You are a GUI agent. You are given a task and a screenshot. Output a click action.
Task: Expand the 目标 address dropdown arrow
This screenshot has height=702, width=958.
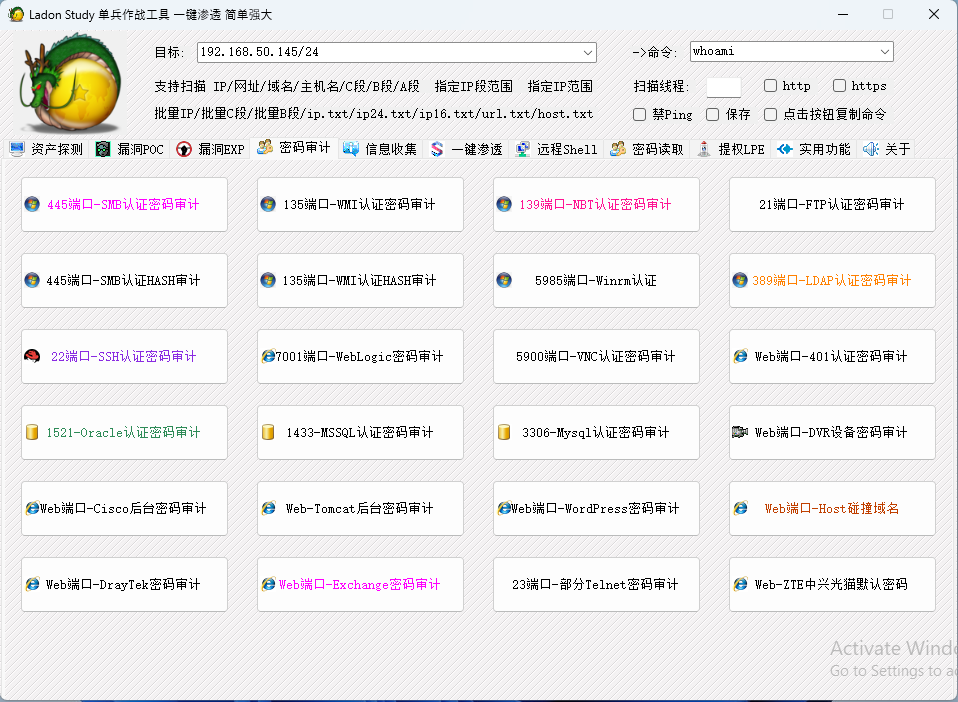[x=588, y=53]
